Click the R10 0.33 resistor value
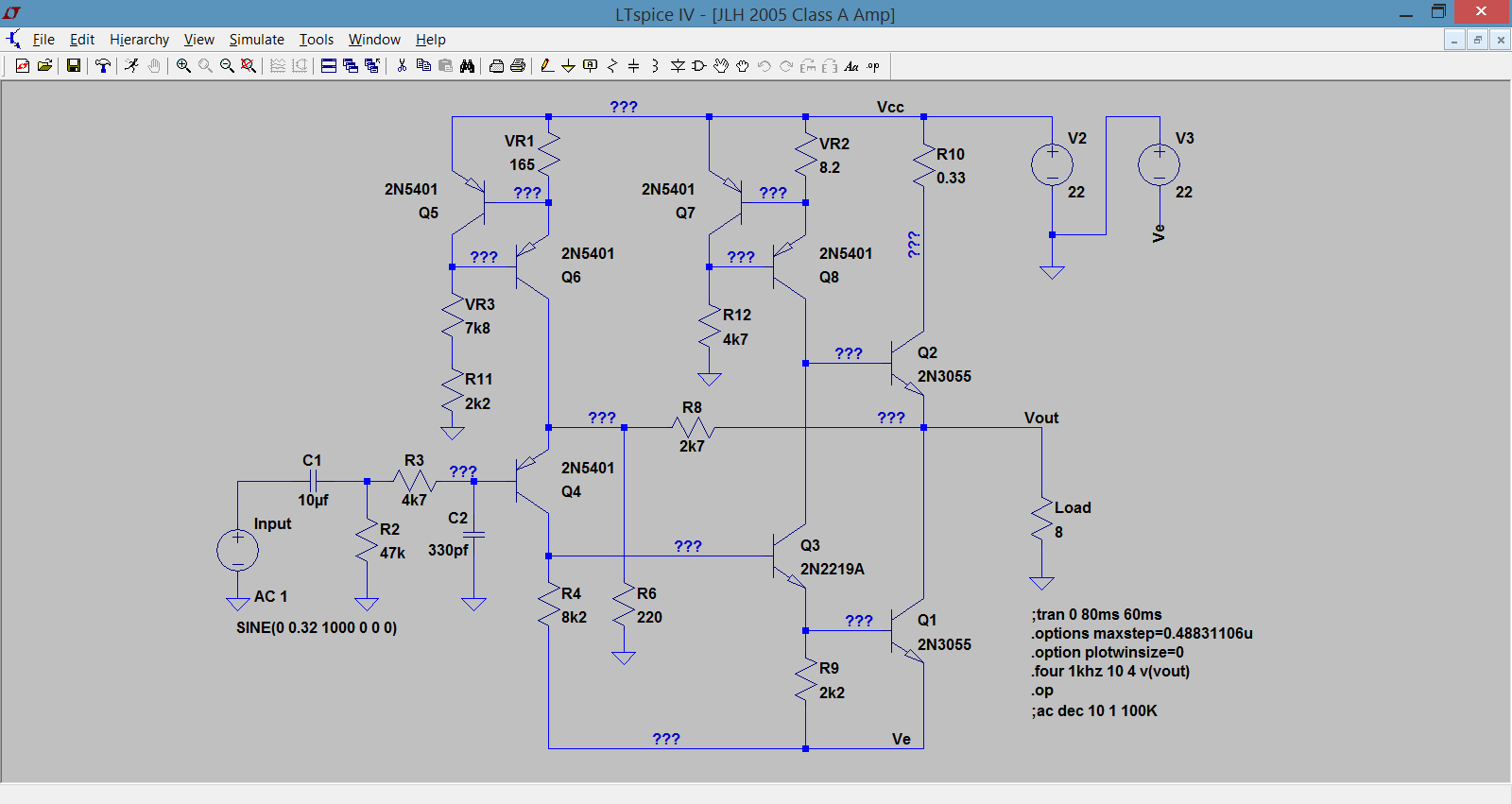 click(x=951, y=178)
